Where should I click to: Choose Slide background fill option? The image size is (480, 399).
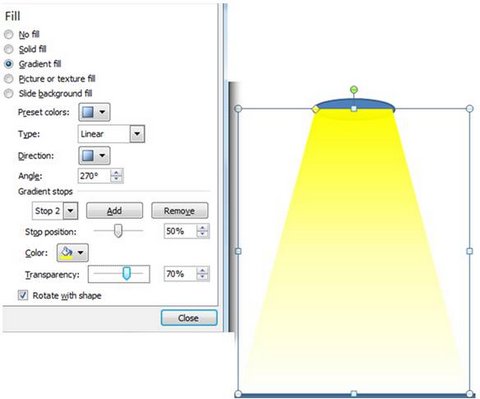pos(9,94)
